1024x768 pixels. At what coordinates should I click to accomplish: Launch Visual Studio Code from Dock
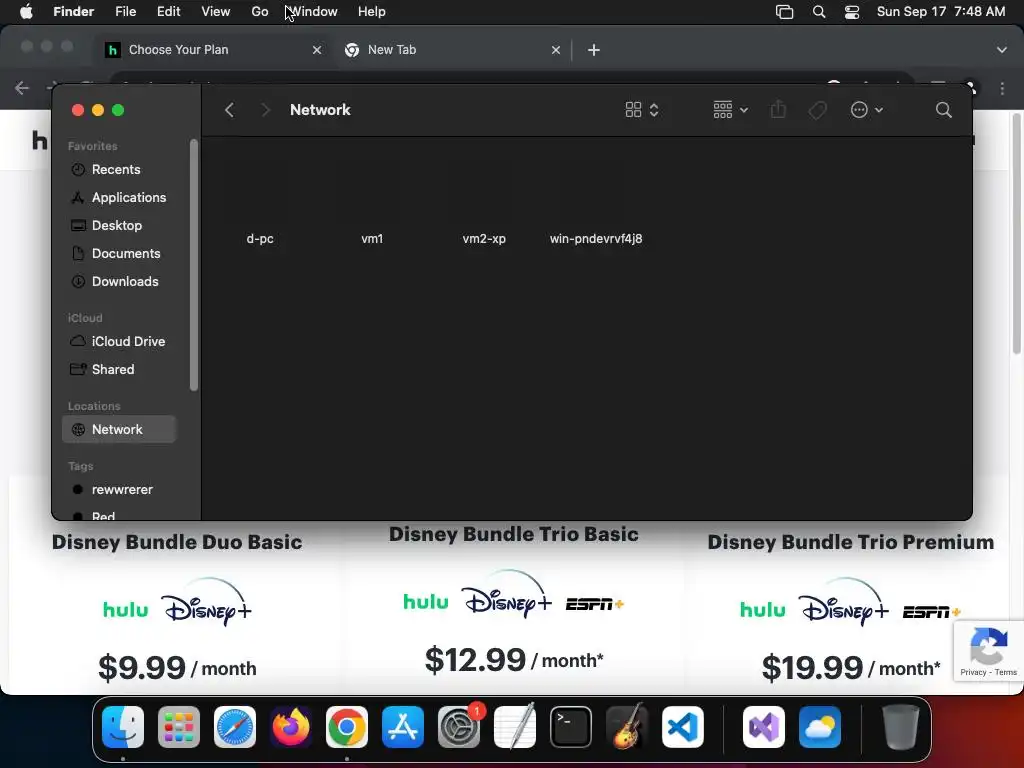tap(683, 727)
